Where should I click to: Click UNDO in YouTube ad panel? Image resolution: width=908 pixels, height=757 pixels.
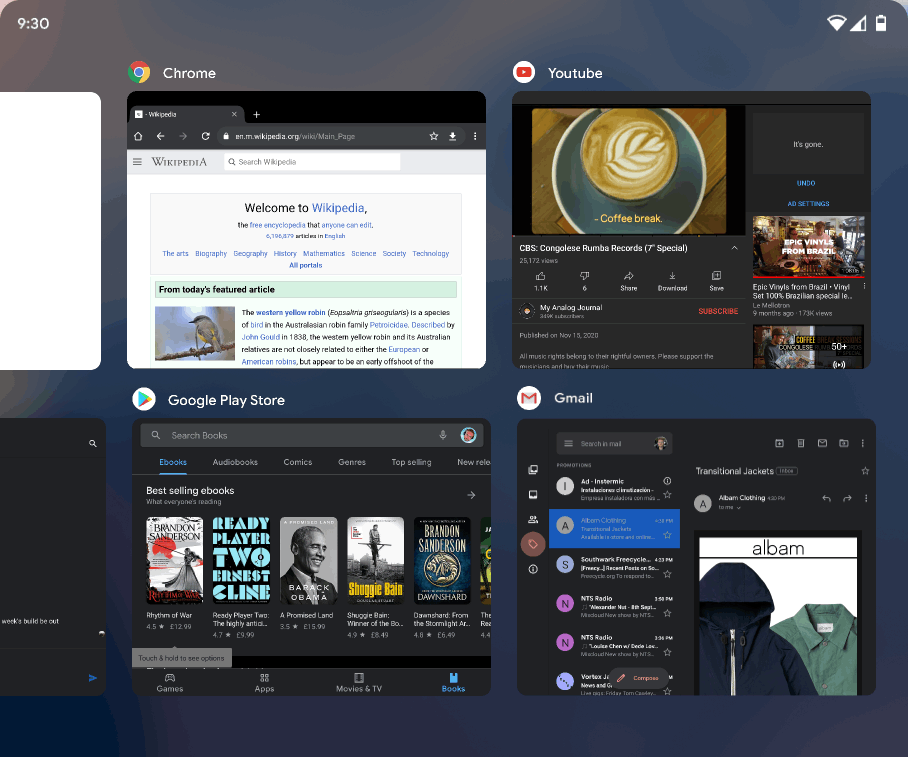(806, 183)
